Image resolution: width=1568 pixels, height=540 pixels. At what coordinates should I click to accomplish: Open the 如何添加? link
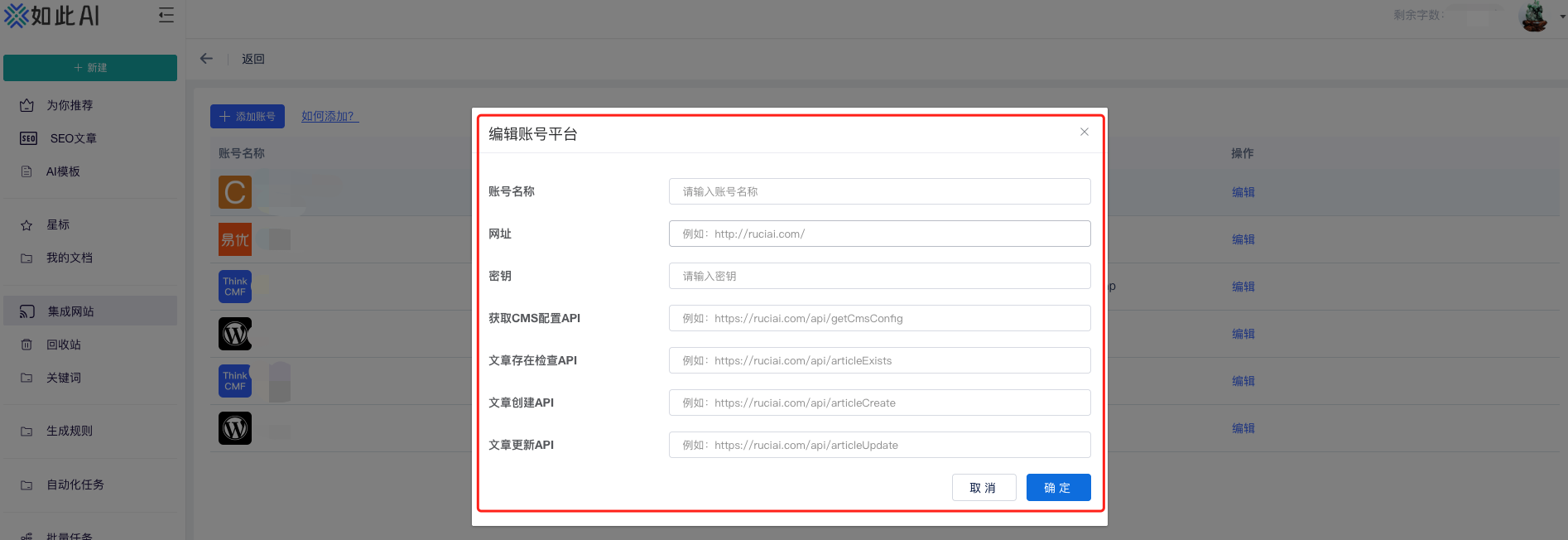click(329, 117)
